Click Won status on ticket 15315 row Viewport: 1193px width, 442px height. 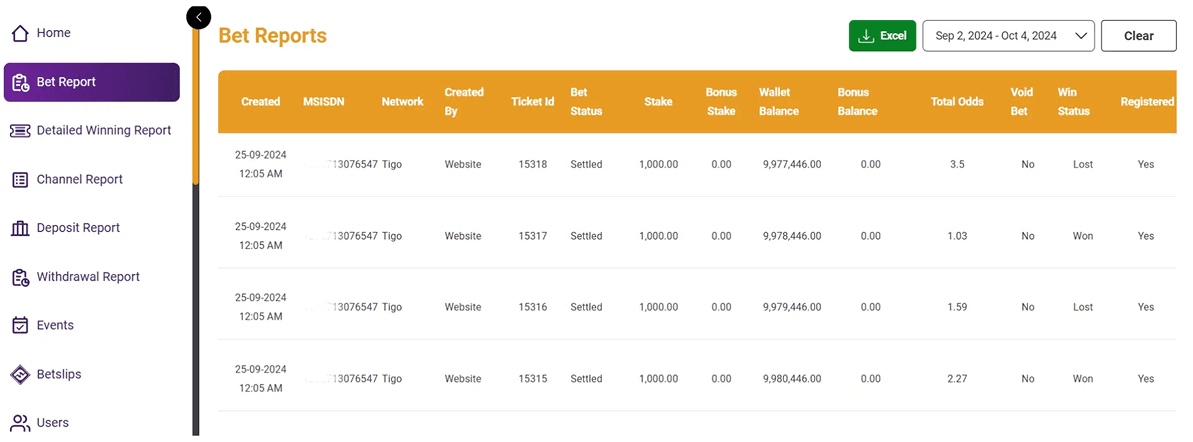tap(1083, 379)
